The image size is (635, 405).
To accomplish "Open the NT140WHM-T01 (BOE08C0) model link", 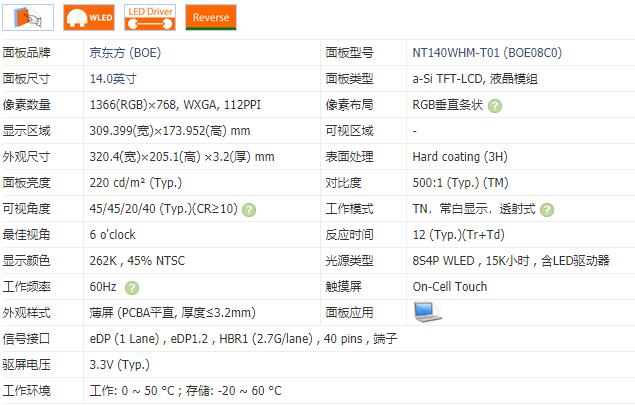I will click(x=487, y=53).
